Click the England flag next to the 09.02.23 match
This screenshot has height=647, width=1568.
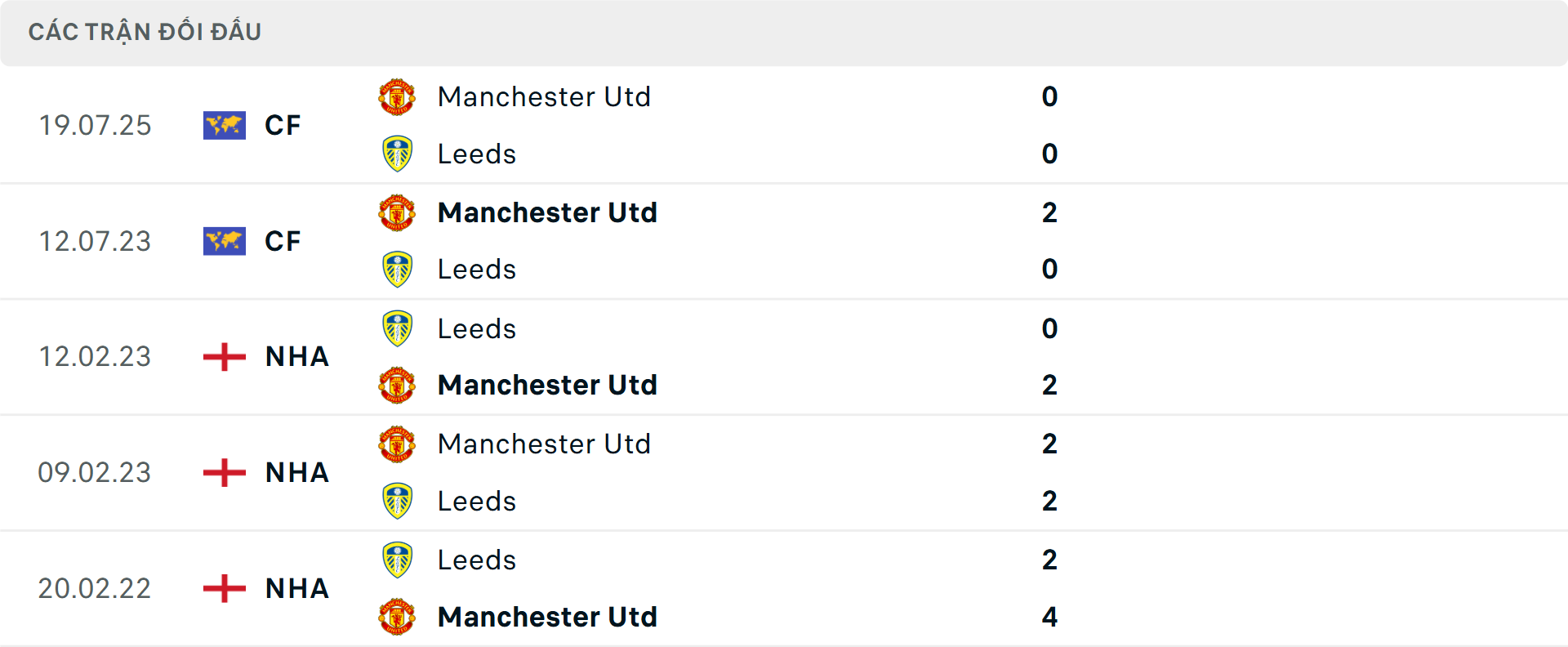coord(223,473)
